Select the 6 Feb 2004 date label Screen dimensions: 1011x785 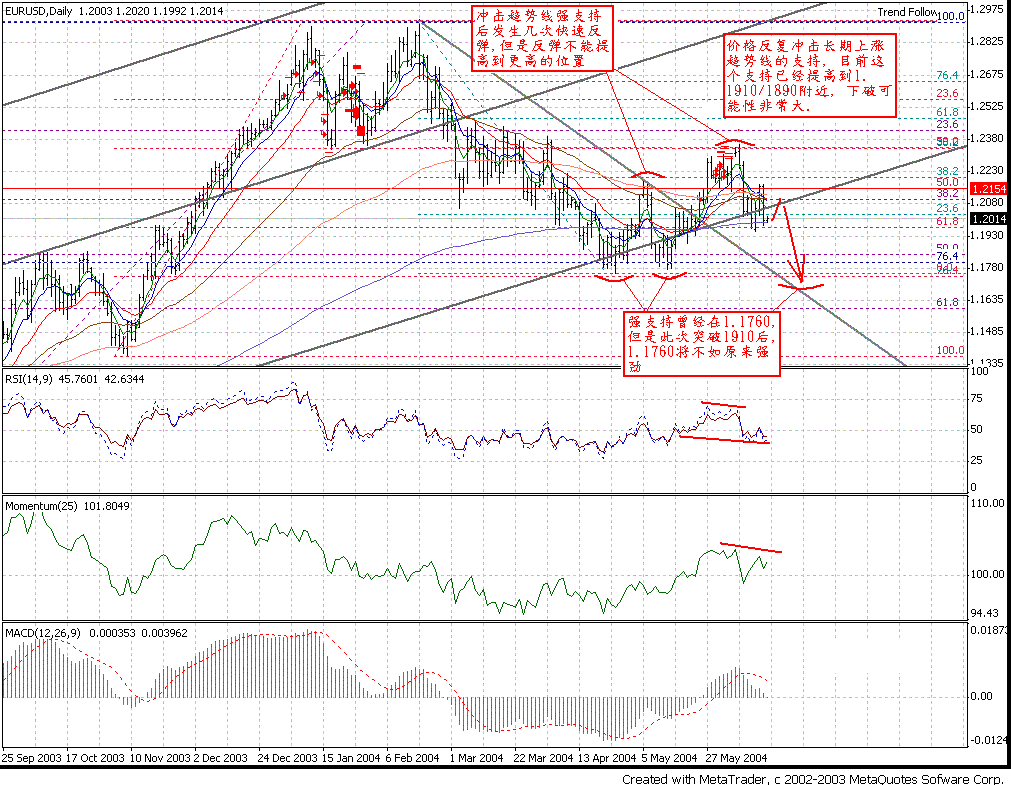413,757
